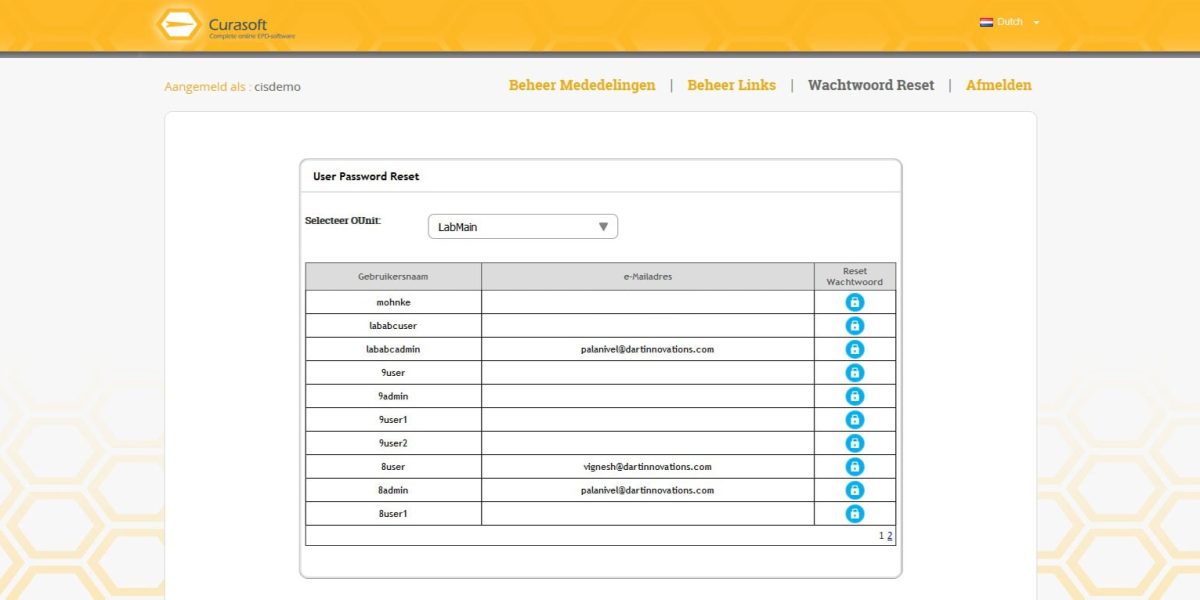Reset 8user1's password
Image resolution: width=1200 pixels, height=600 pixels.
pos(855,513)
